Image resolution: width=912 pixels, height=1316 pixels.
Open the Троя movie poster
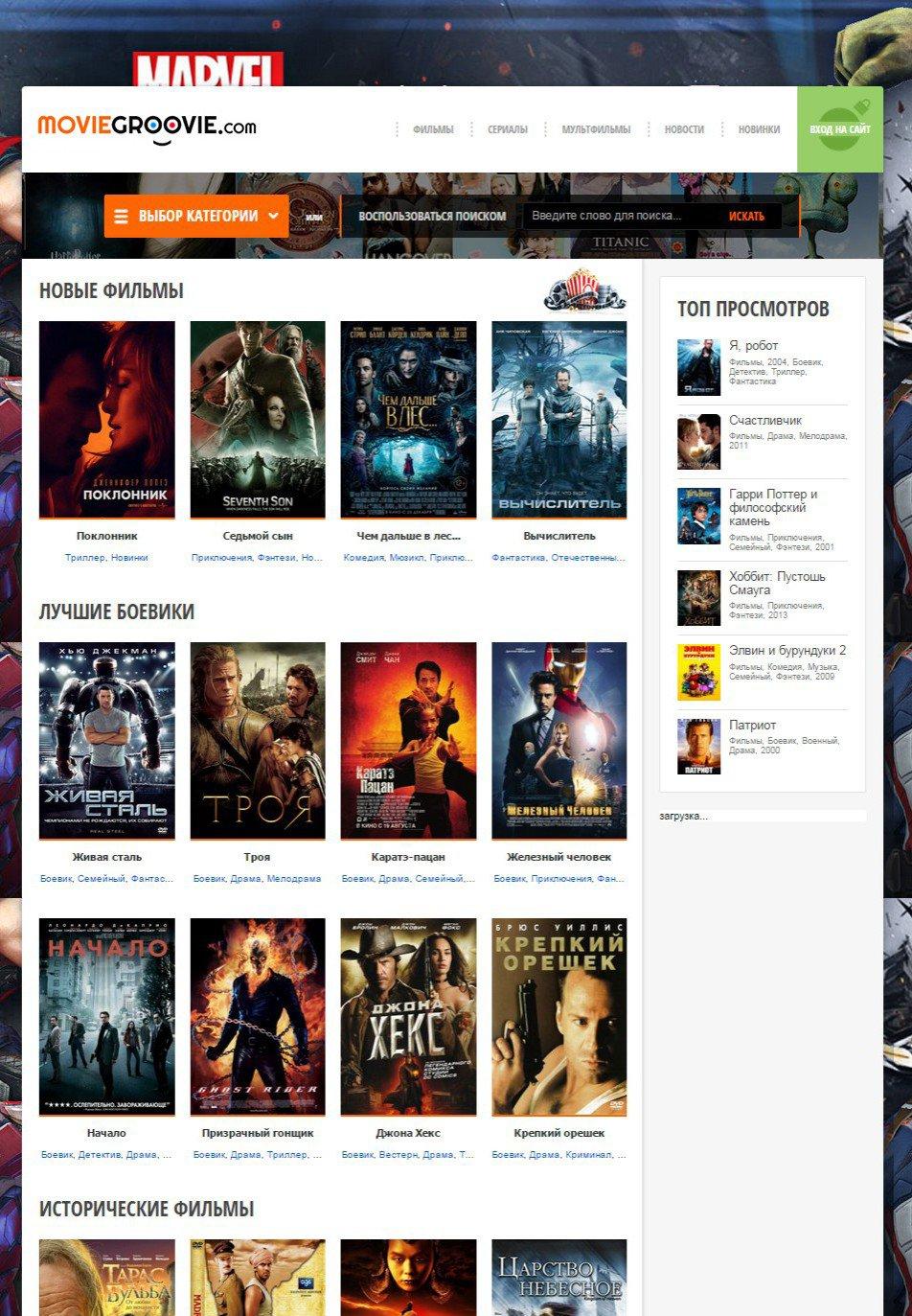[258, 741]
